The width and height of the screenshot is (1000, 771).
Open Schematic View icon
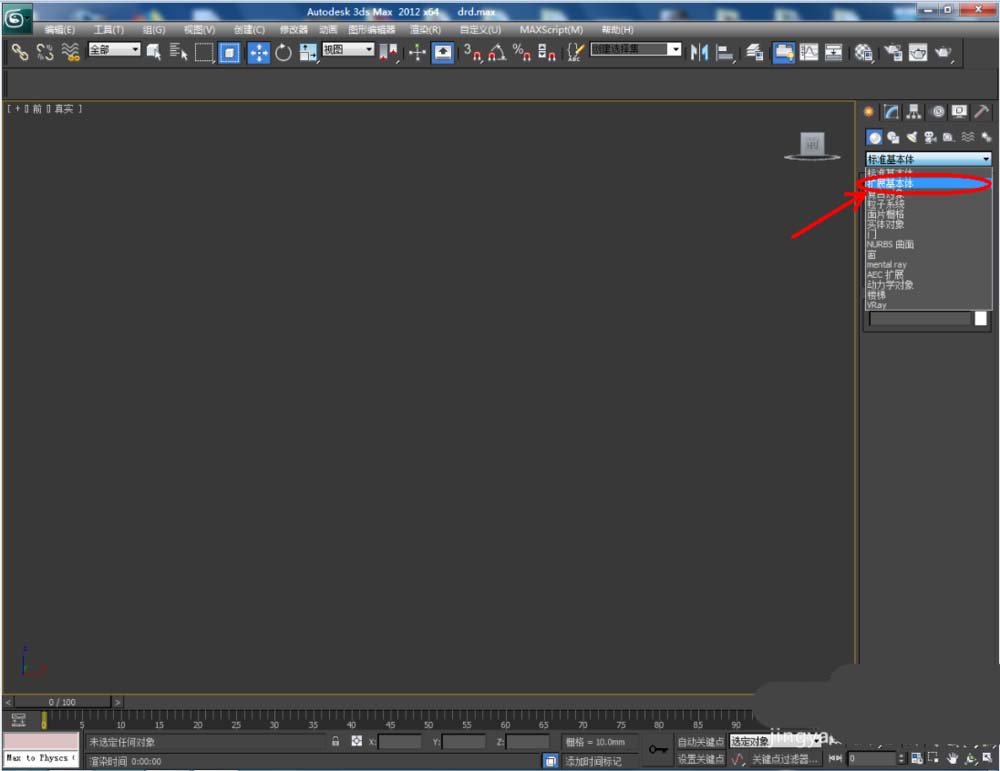click(x=834, y=52)
